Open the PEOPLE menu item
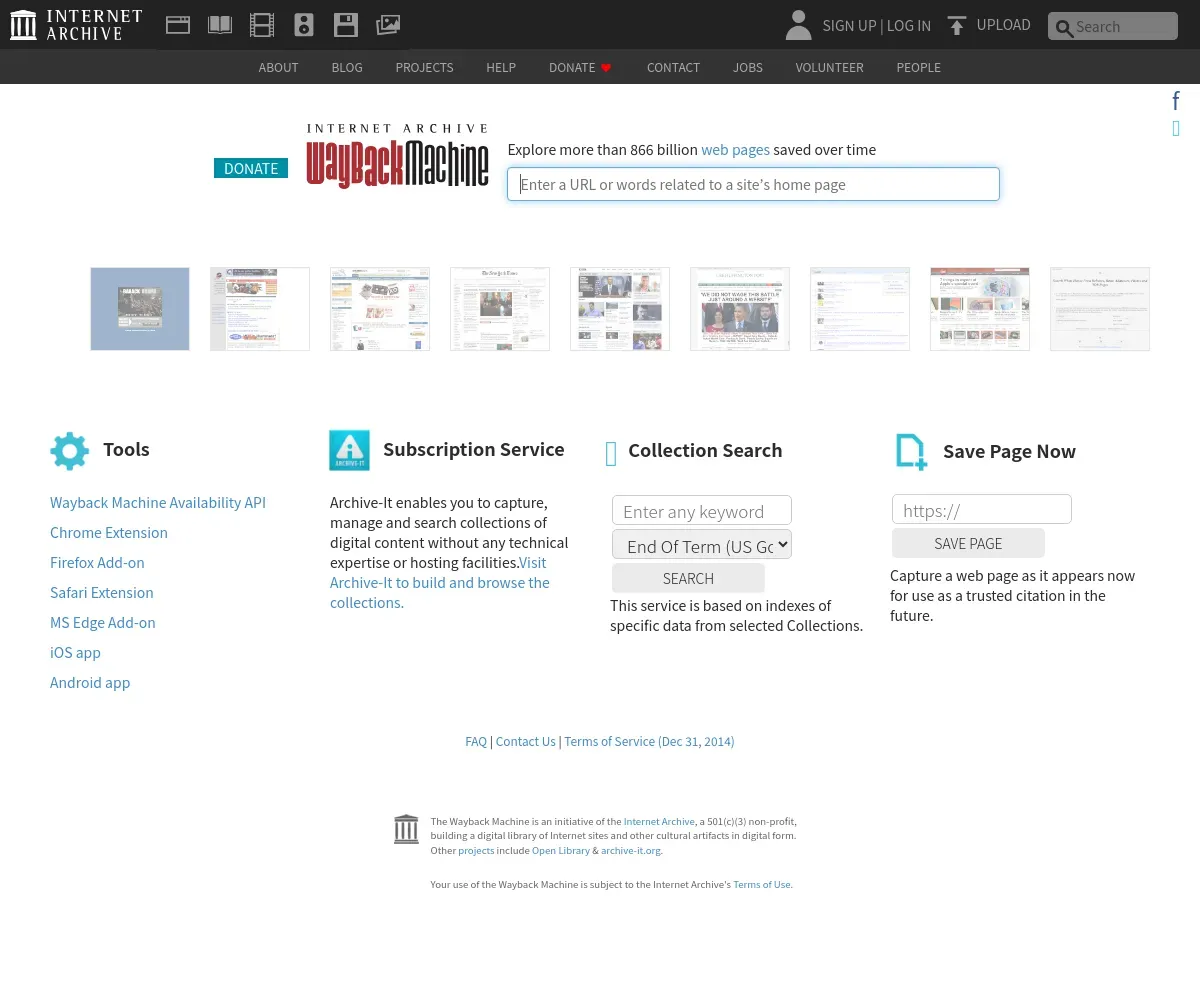 point(918,67)
